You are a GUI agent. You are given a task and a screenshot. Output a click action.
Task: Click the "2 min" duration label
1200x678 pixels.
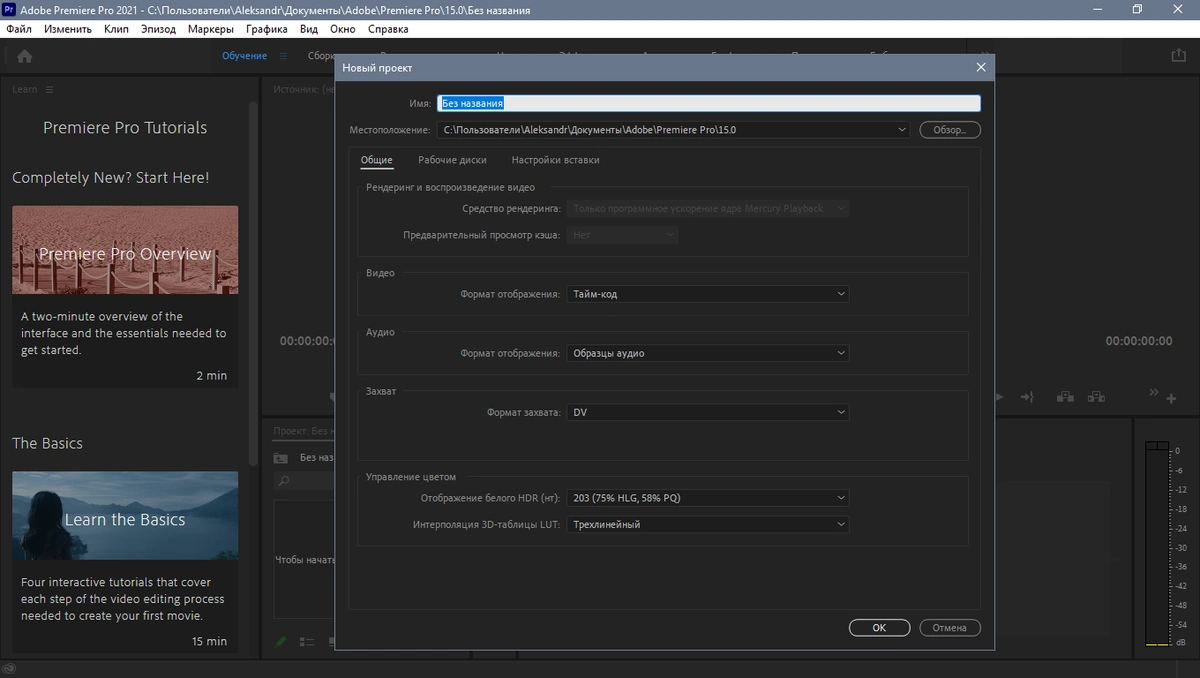(x=212, y=376)
